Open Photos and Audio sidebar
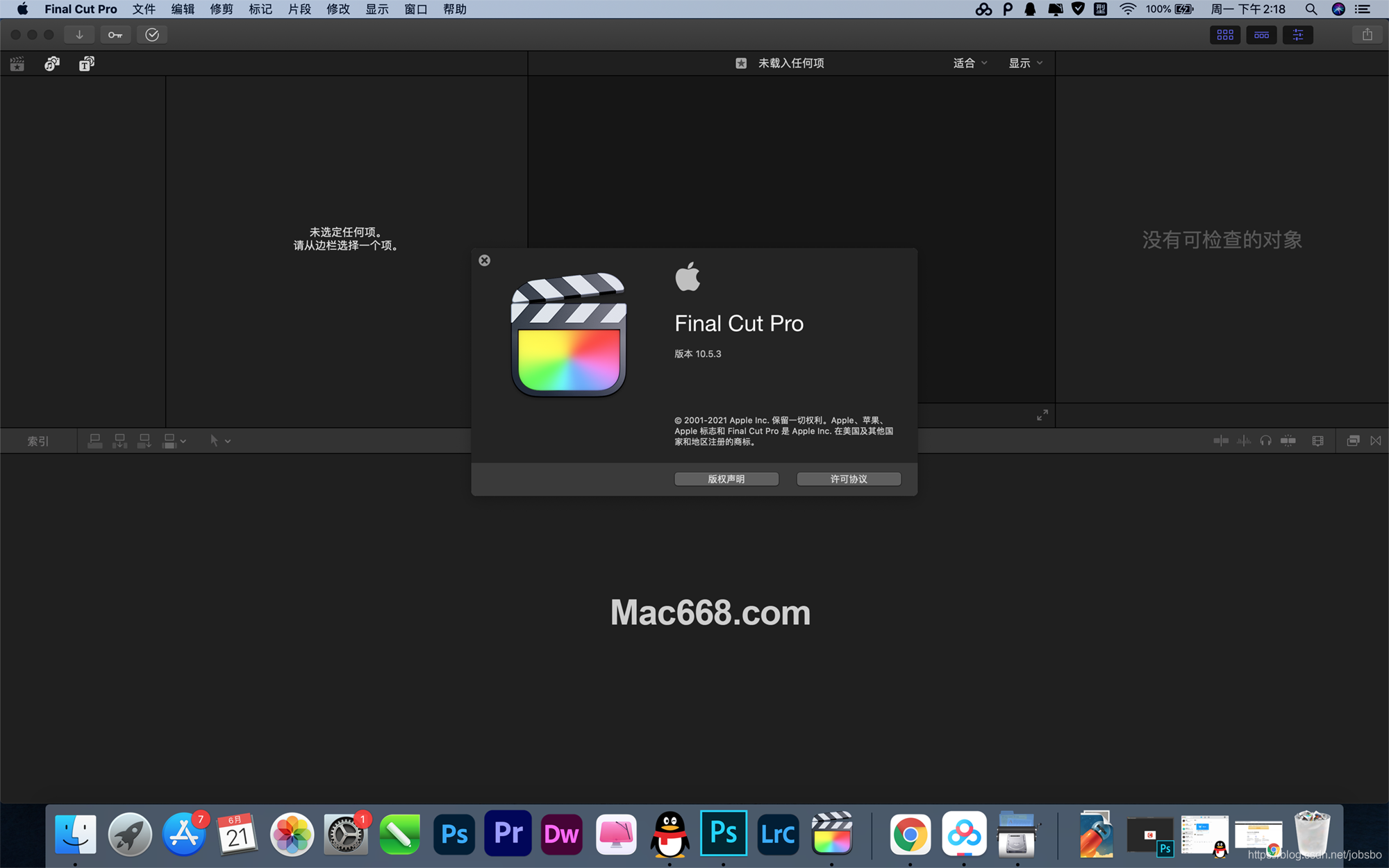This screenshot has width=1389, height=868. pos(52,64)
